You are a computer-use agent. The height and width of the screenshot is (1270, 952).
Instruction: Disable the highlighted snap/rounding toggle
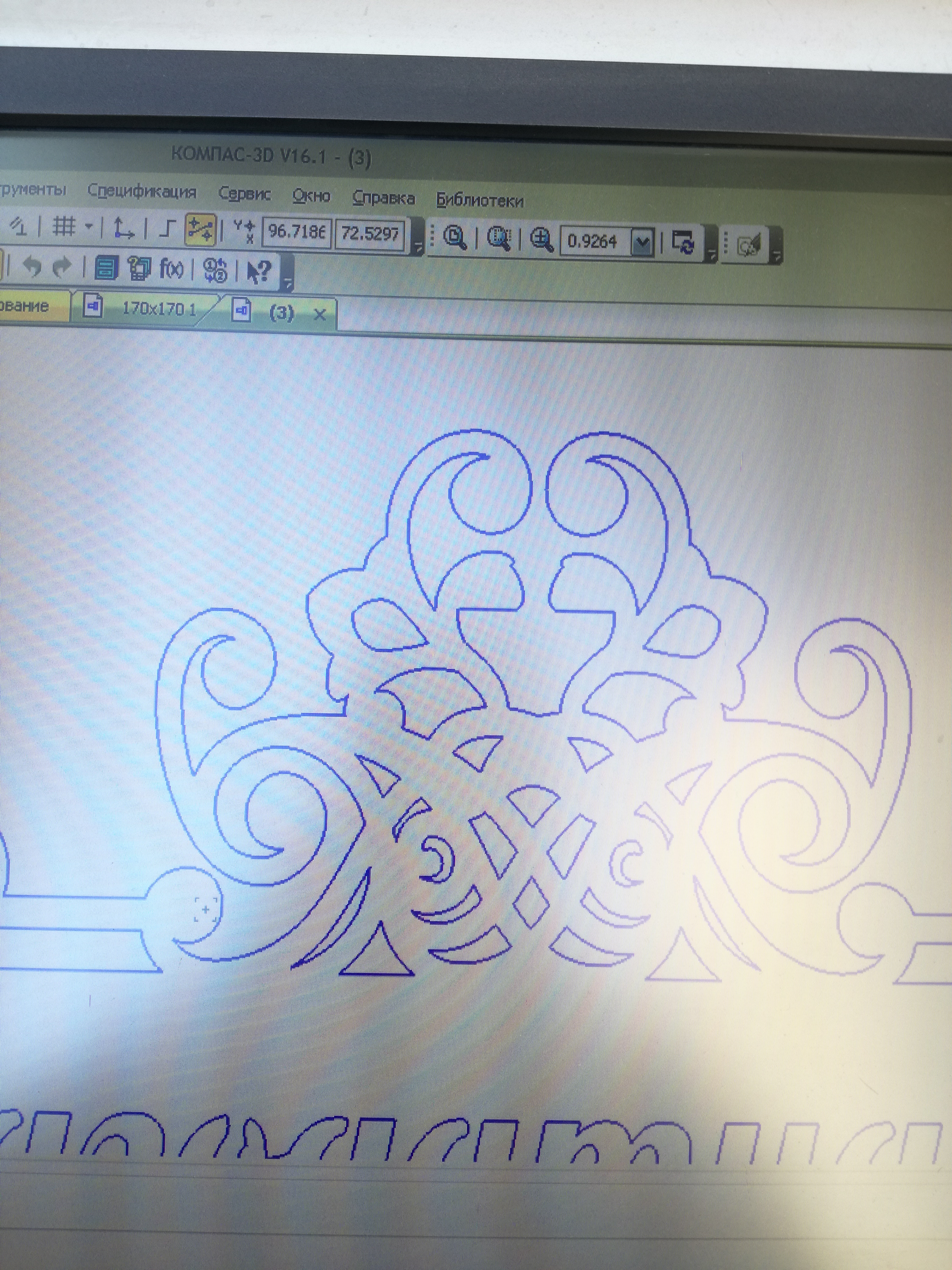[x=200, y=230]
